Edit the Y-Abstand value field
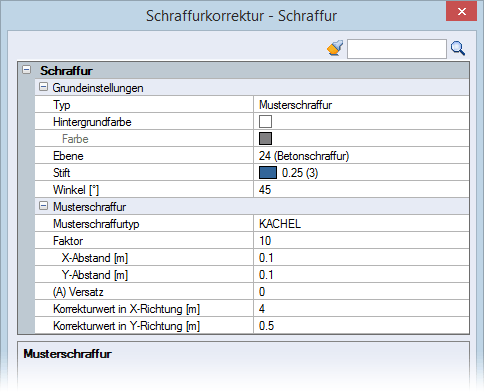 [x=361, y=275]
